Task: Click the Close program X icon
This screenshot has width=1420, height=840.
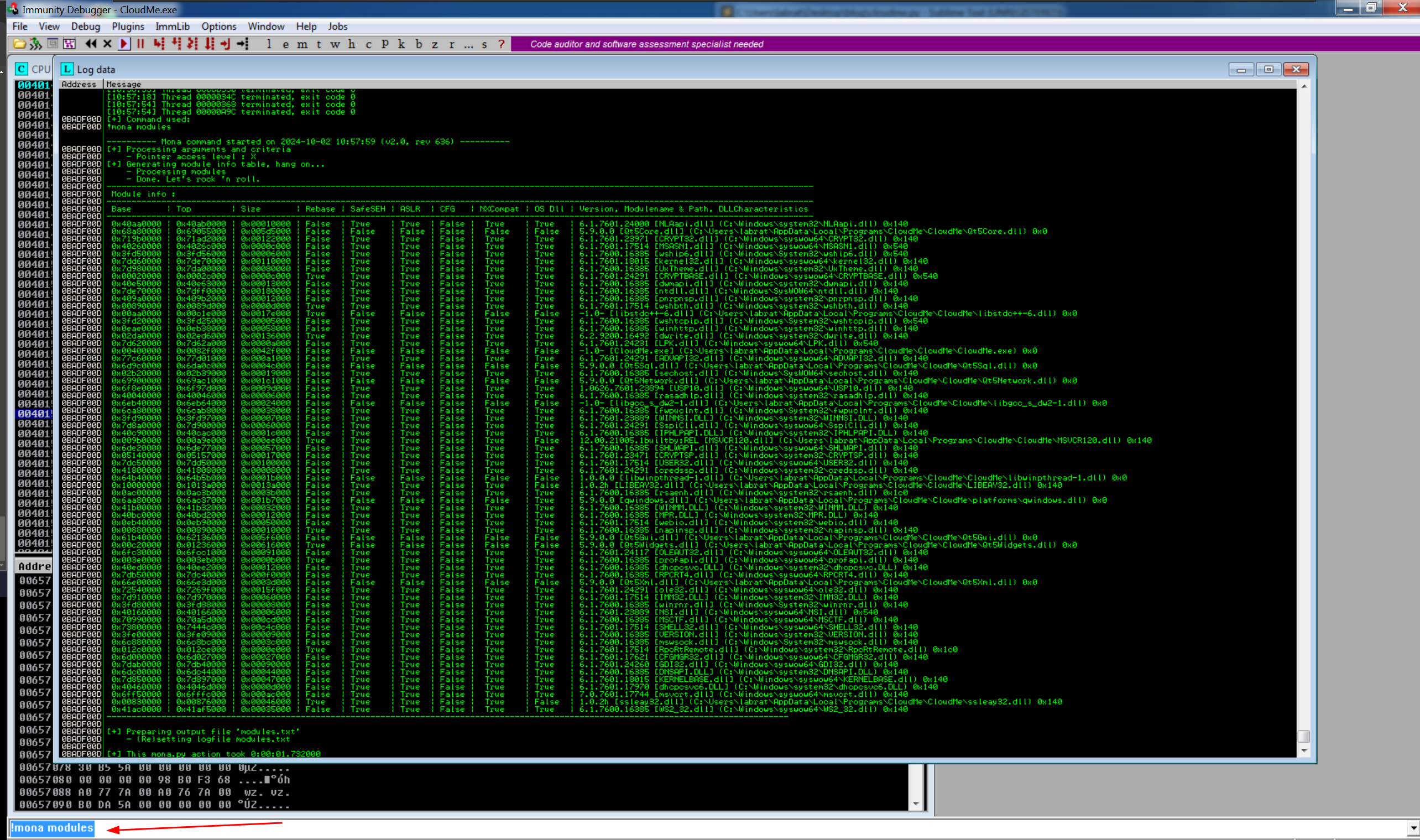Action: coord(107,44)
